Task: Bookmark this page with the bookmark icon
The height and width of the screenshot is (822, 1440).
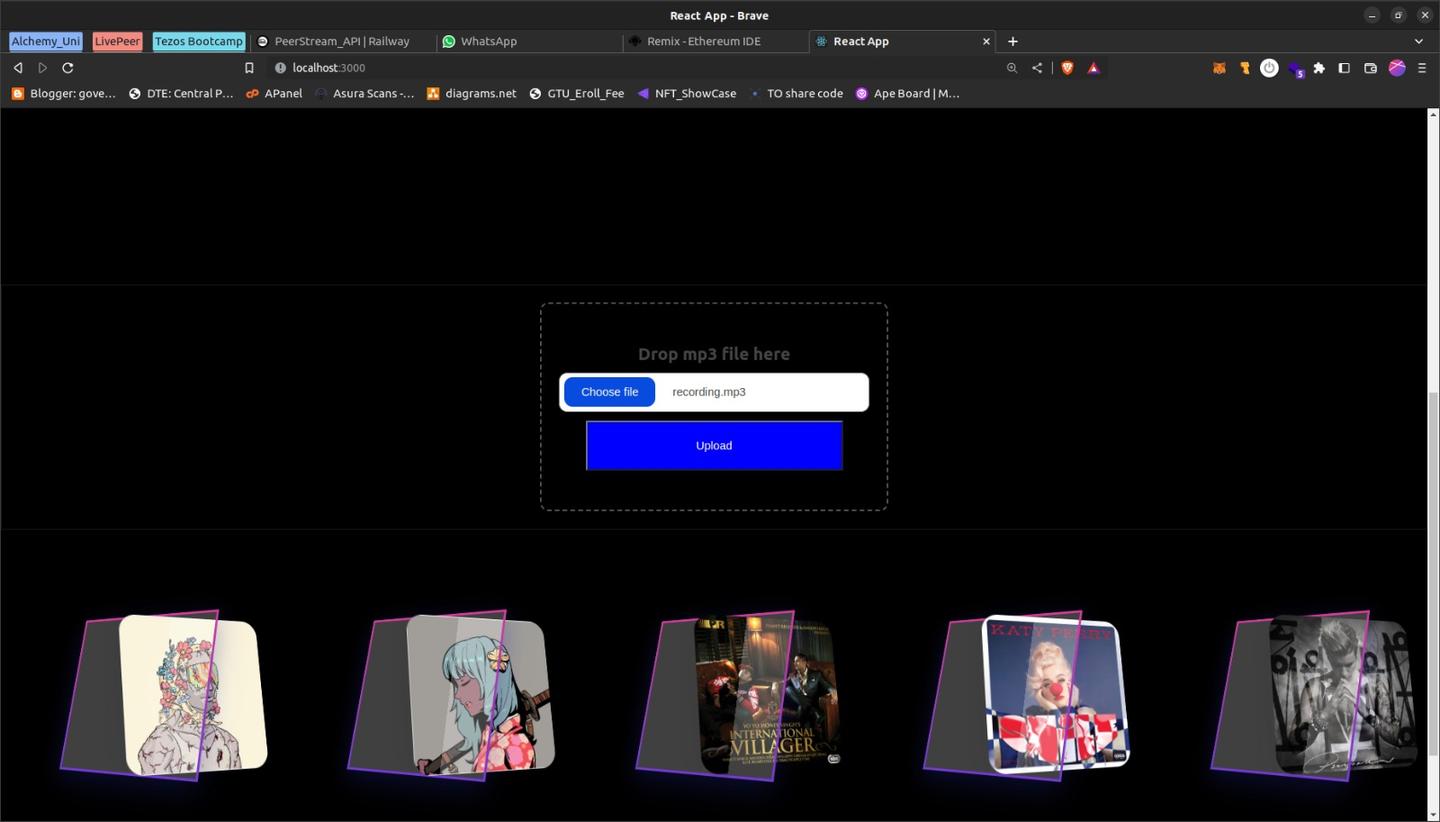Action: [250, 68]
